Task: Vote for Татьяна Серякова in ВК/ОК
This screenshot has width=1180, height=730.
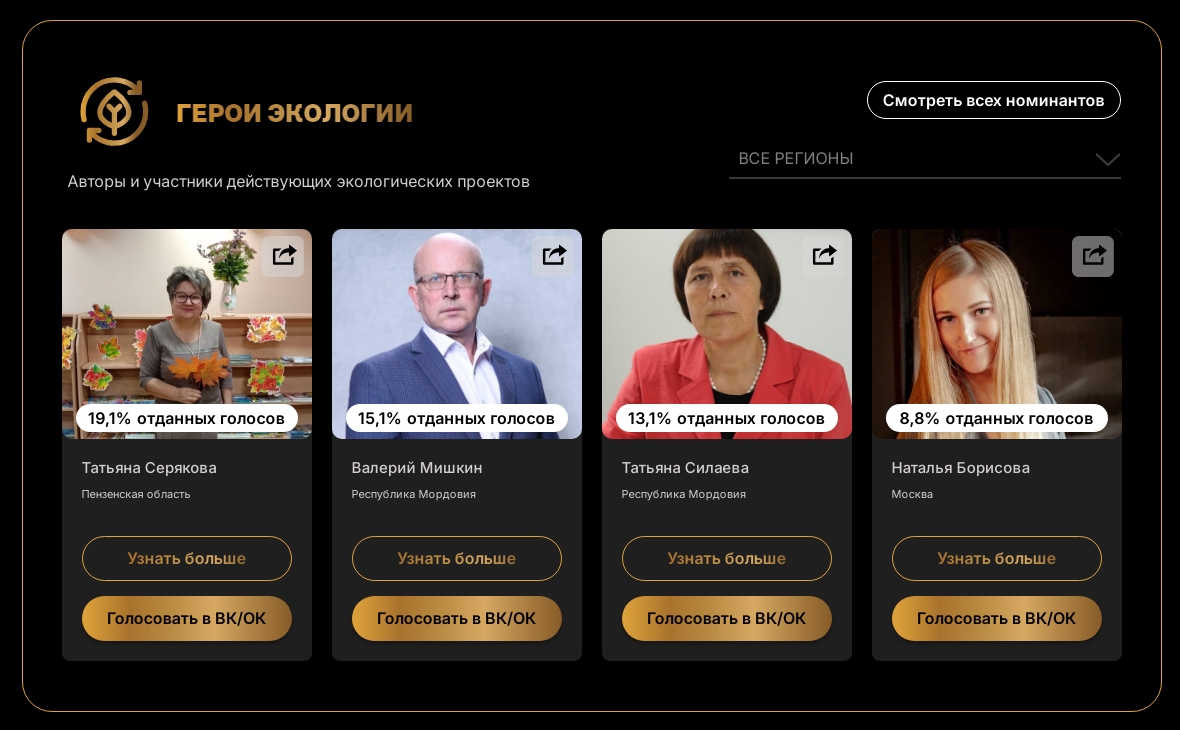Action: click(187, 619)
